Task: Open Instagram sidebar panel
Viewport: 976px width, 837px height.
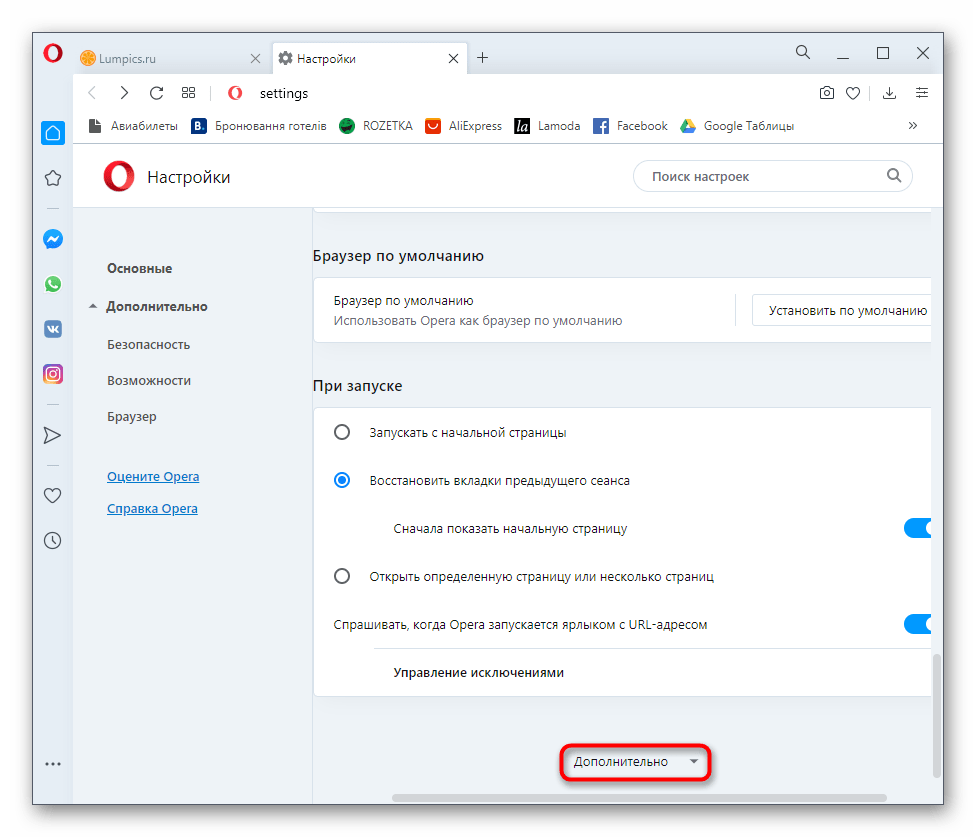Action: (53, 374)
